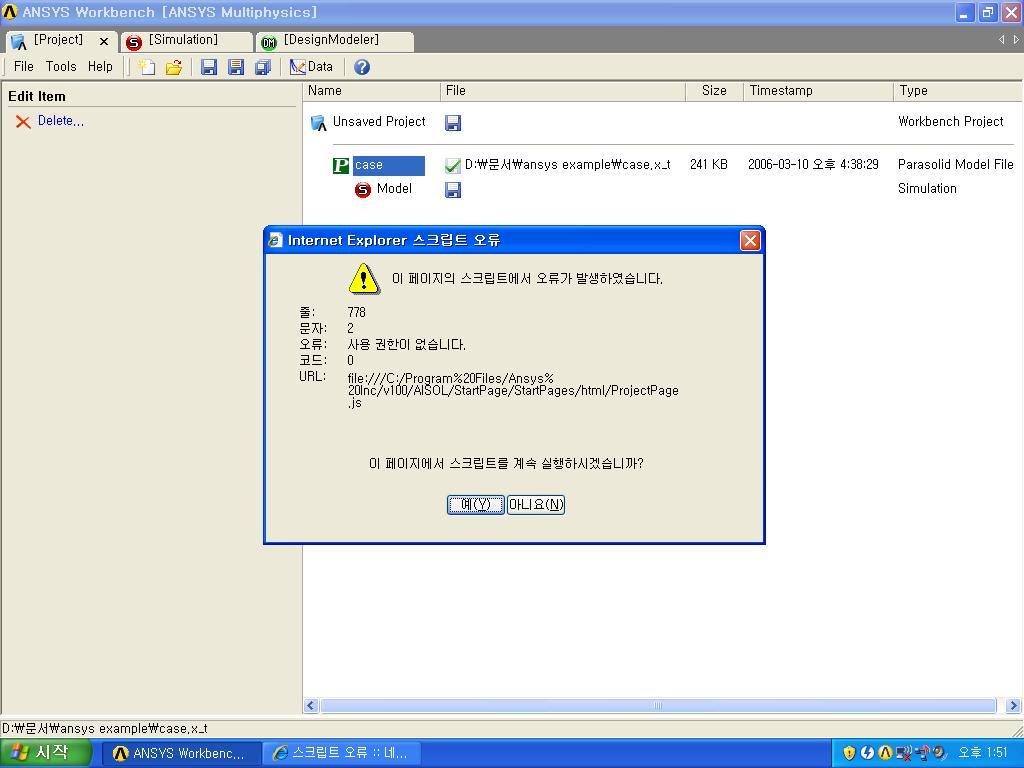Click the Unsaved Project workbench icon
This screenshot has height=768, width=1024.
click(x=318, y=122)
